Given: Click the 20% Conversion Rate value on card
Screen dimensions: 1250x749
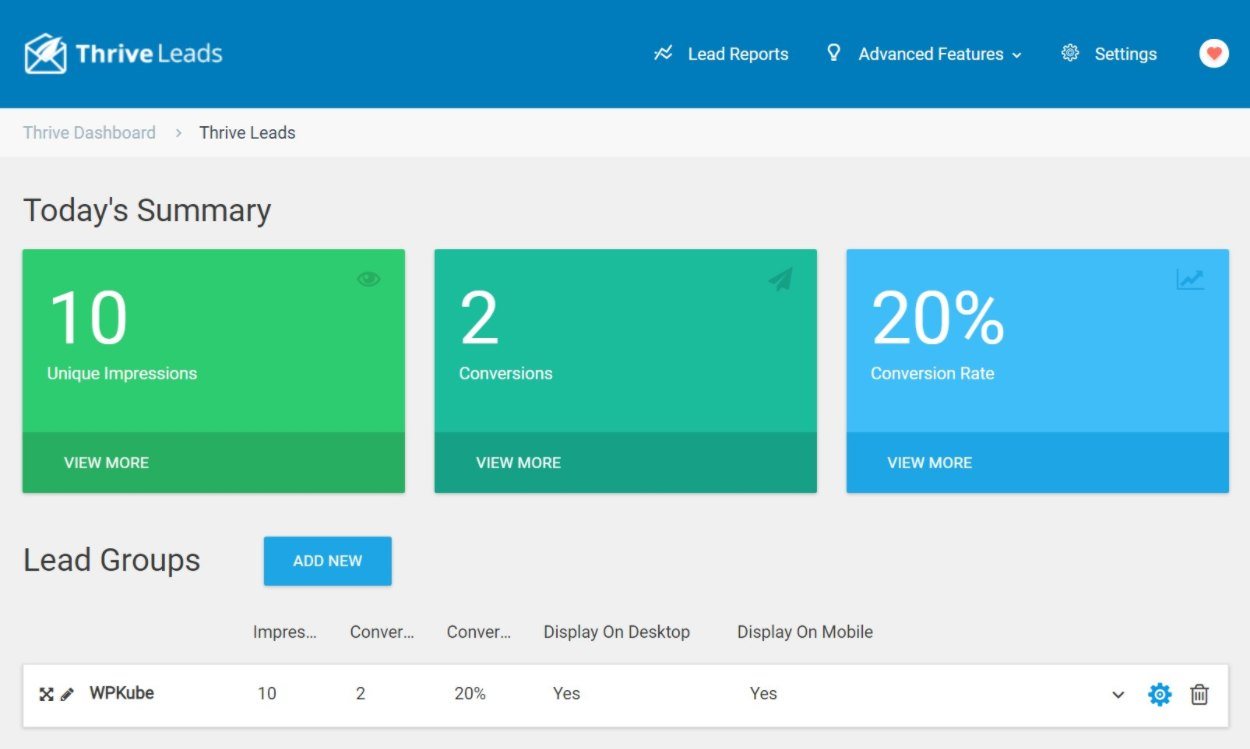Looking at the screenshot, I should [938, 319].
